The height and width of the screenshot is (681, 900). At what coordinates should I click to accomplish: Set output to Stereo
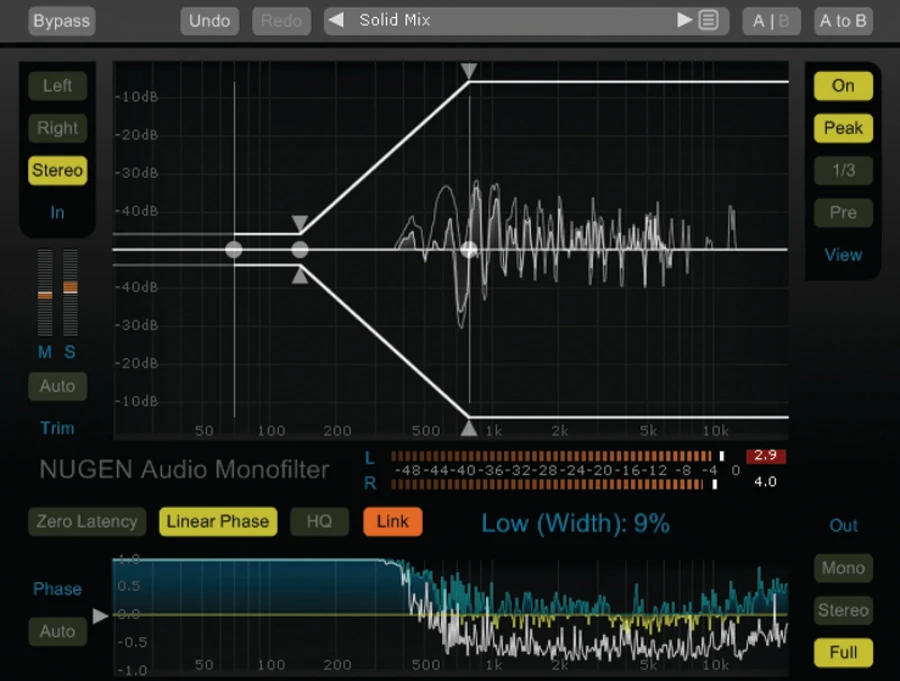(x=843, y=610)
